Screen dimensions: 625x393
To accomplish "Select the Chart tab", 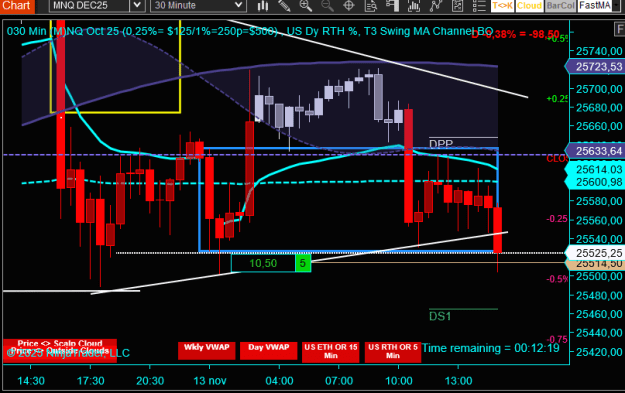I will pos(17,6).
